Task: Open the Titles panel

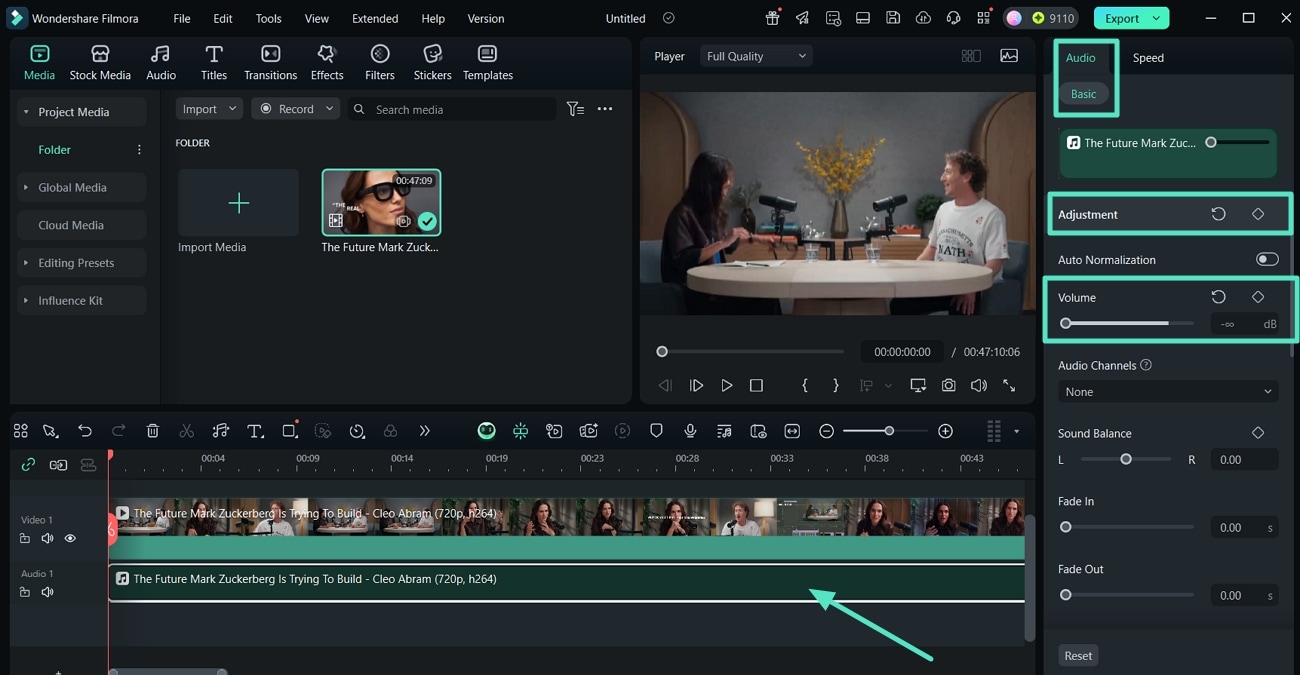Action: pyautogui.click(x=213, y=62)
